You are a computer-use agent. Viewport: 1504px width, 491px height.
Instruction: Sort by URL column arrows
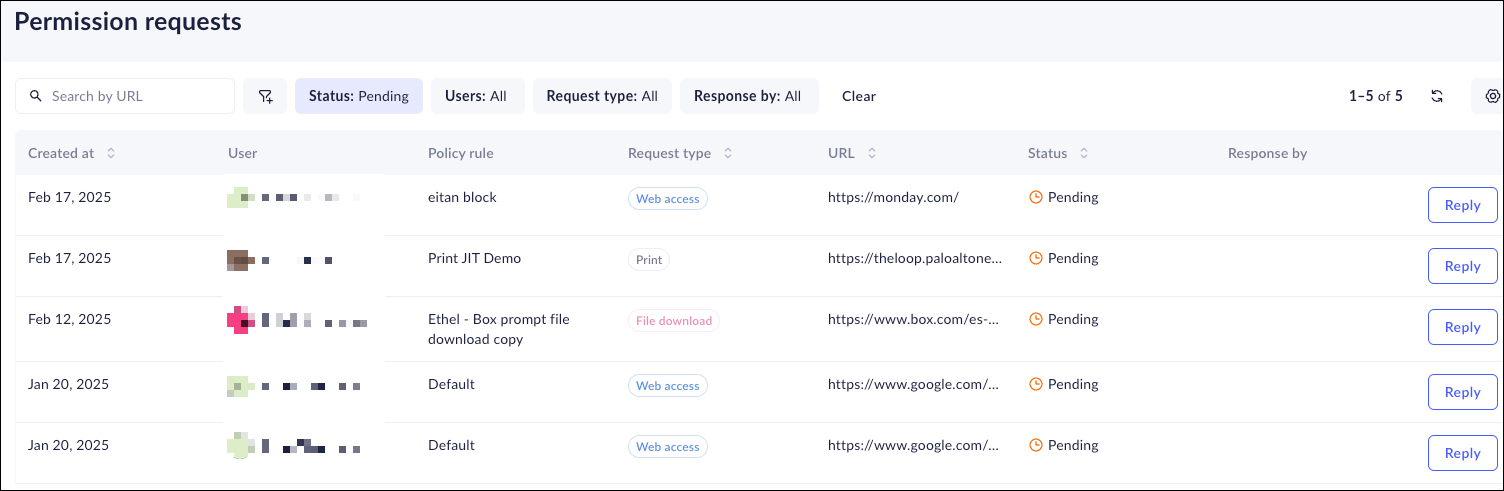click(872, 153)
